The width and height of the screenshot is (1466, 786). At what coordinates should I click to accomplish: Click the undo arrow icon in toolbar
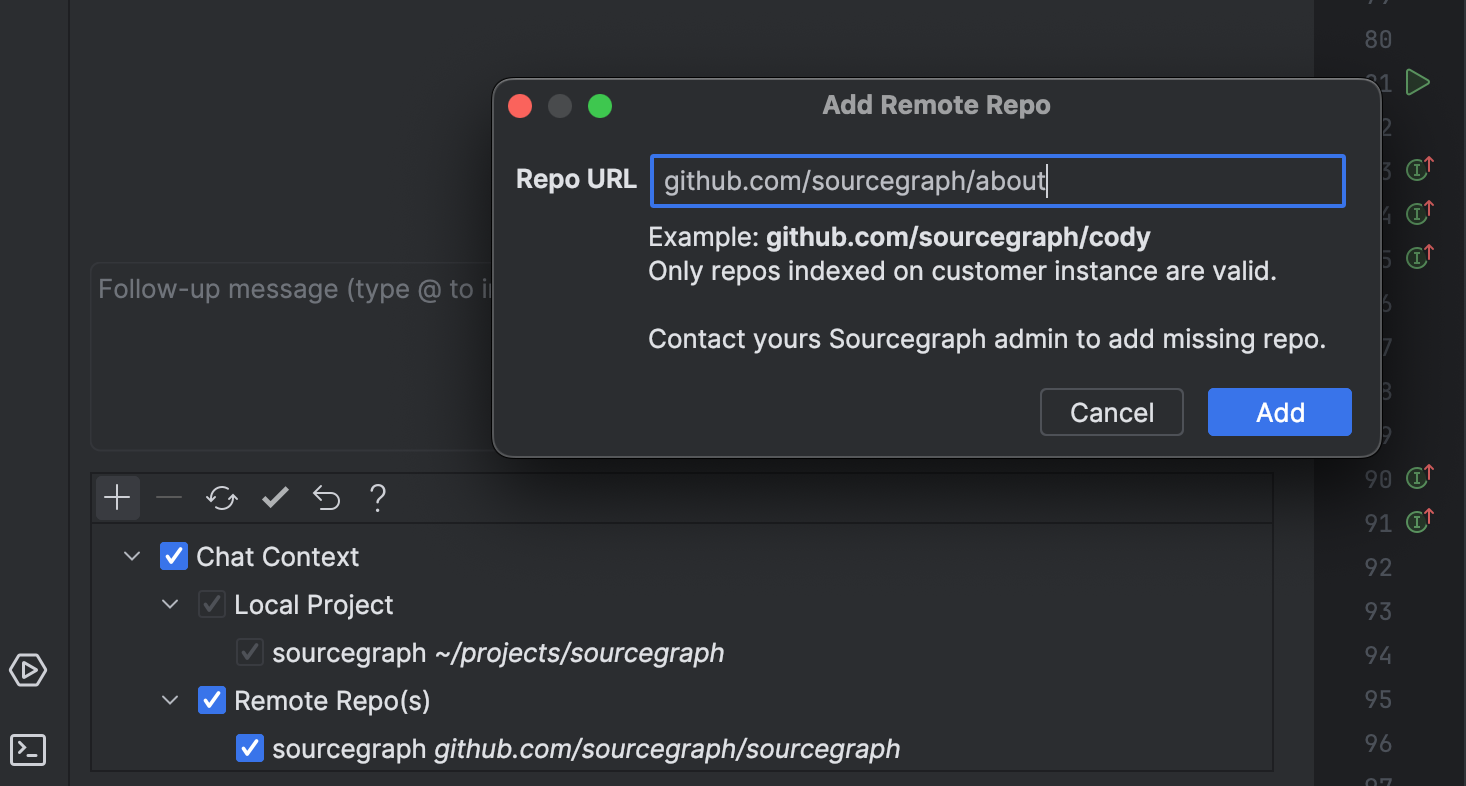pyautogui.click(x=327, y=497)
